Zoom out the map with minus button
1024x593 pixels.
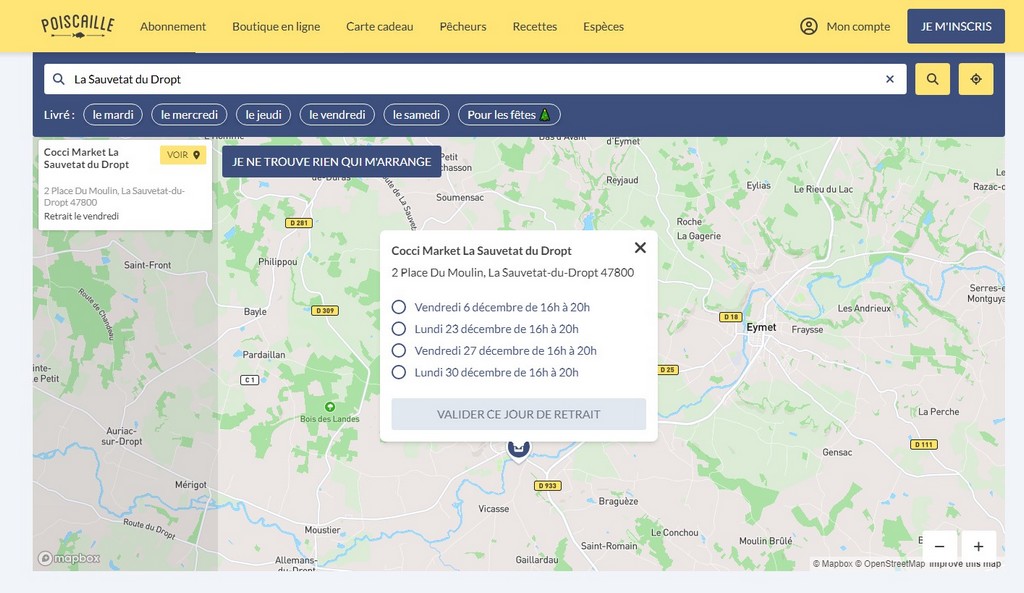[x=940, y=546]
